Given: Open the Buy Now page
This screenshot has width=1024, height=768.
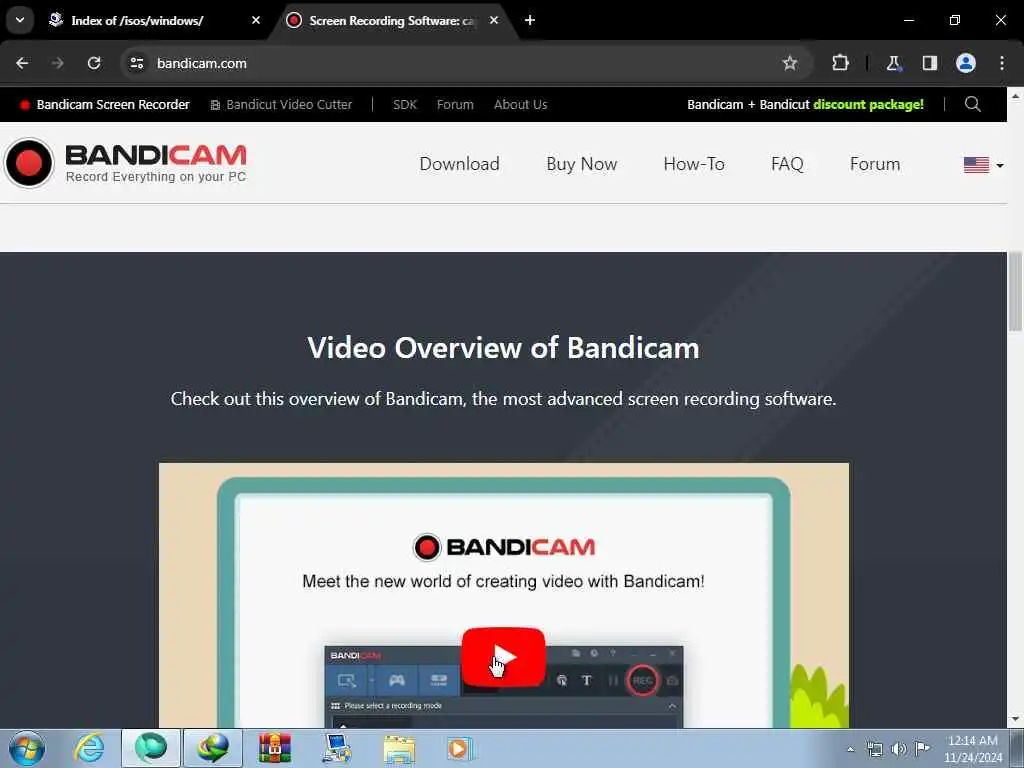Looking at the screenshot, I should [581, 164].
